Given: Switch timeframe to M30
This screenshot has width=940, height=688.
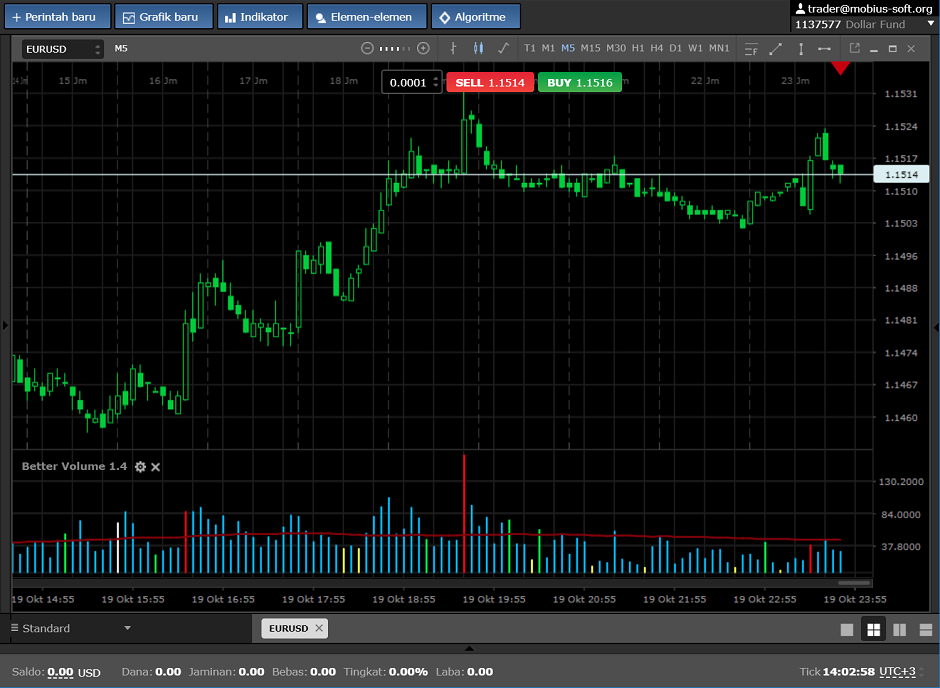Looking at the screenshot, I should (x=616, y=48).
